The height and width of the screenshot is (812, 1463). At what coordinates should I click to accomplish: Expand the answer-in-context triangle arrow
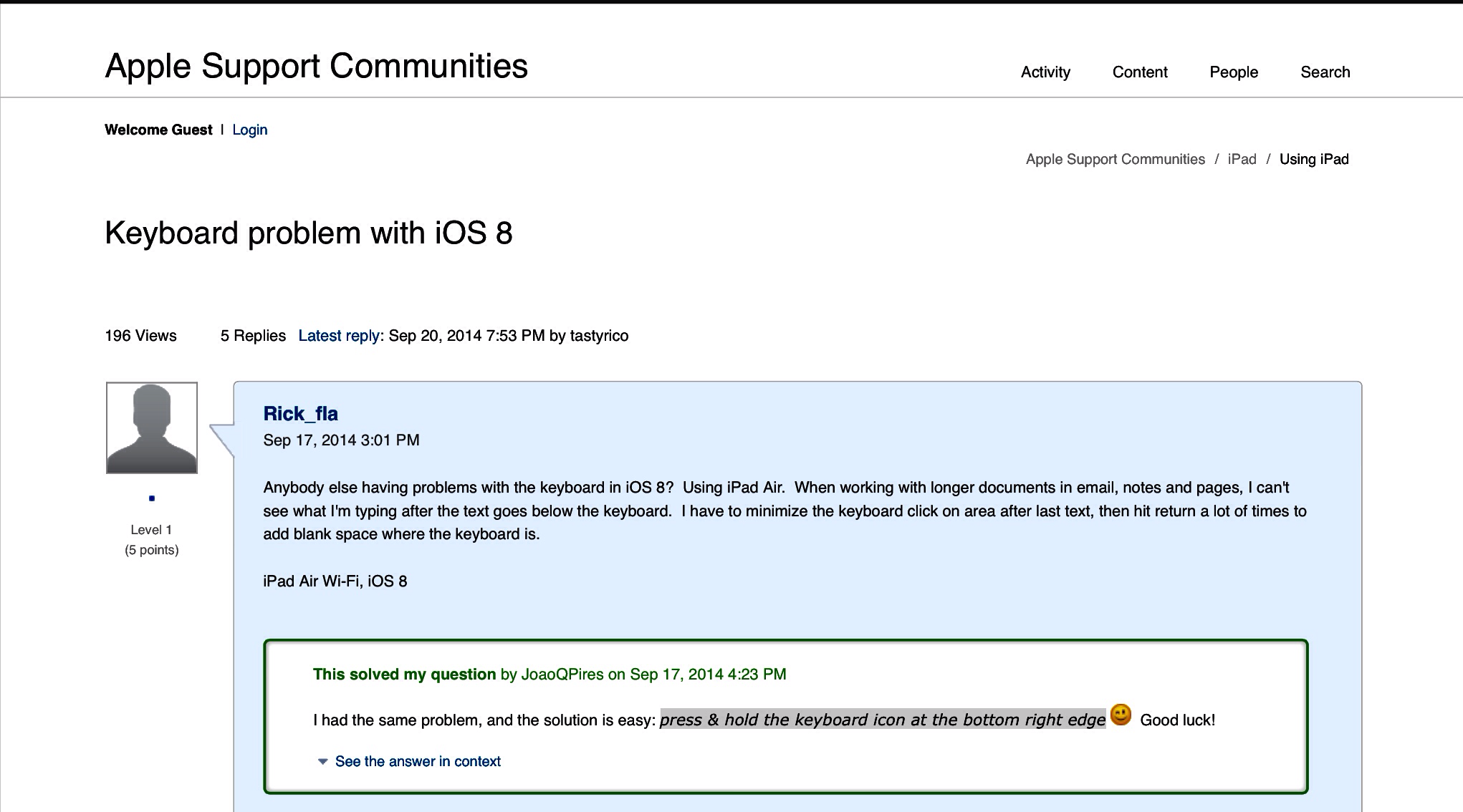(x=322, y=762)
